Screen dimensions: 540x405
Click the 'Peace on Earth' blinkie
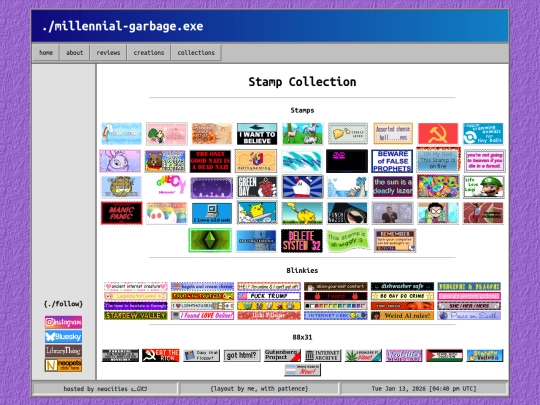469,315
